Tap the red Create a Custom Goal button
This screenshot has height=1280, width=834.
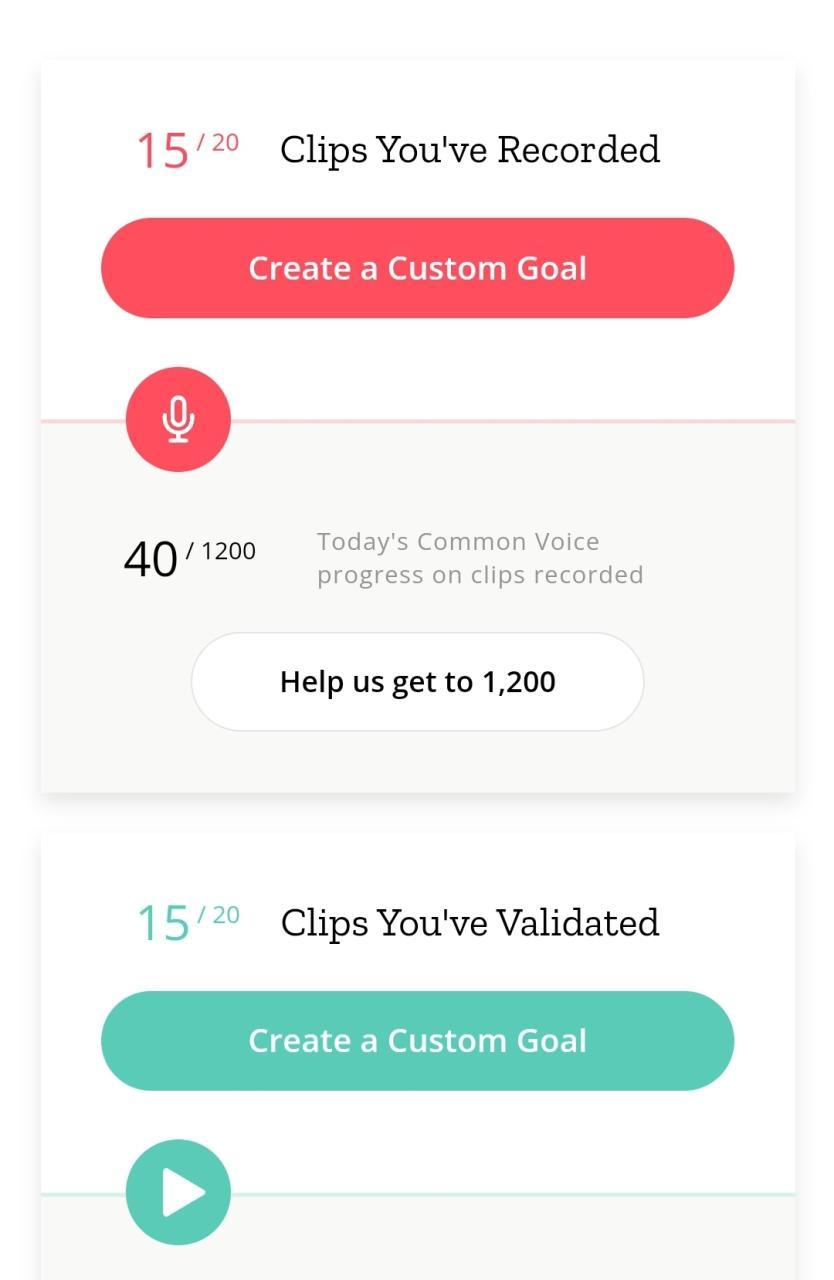click(417, 268)
